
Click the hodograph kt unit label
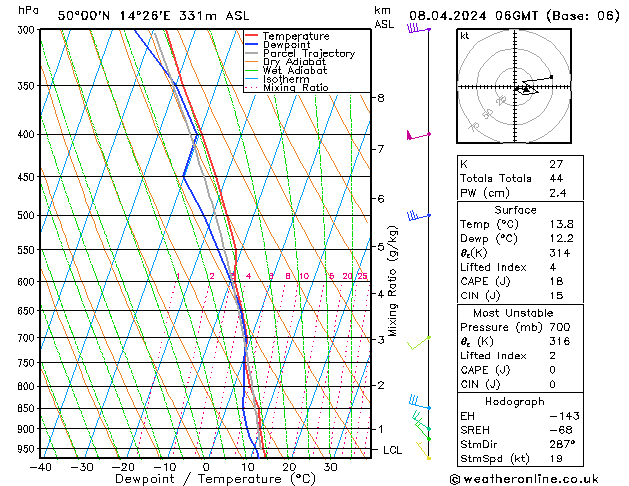465,36
